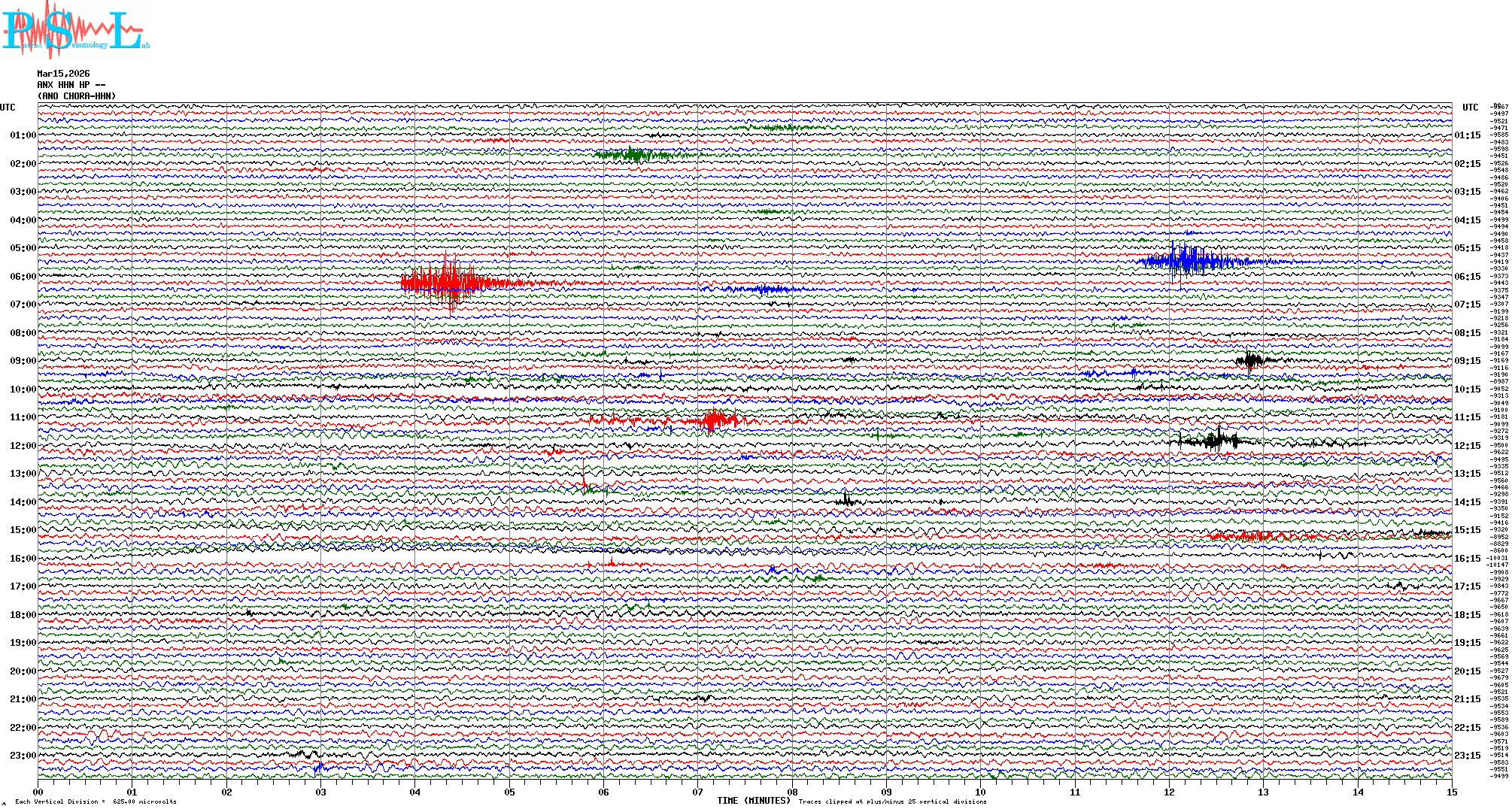
Task: Click the Mar15,2026 date label
Action: point(63,74)
